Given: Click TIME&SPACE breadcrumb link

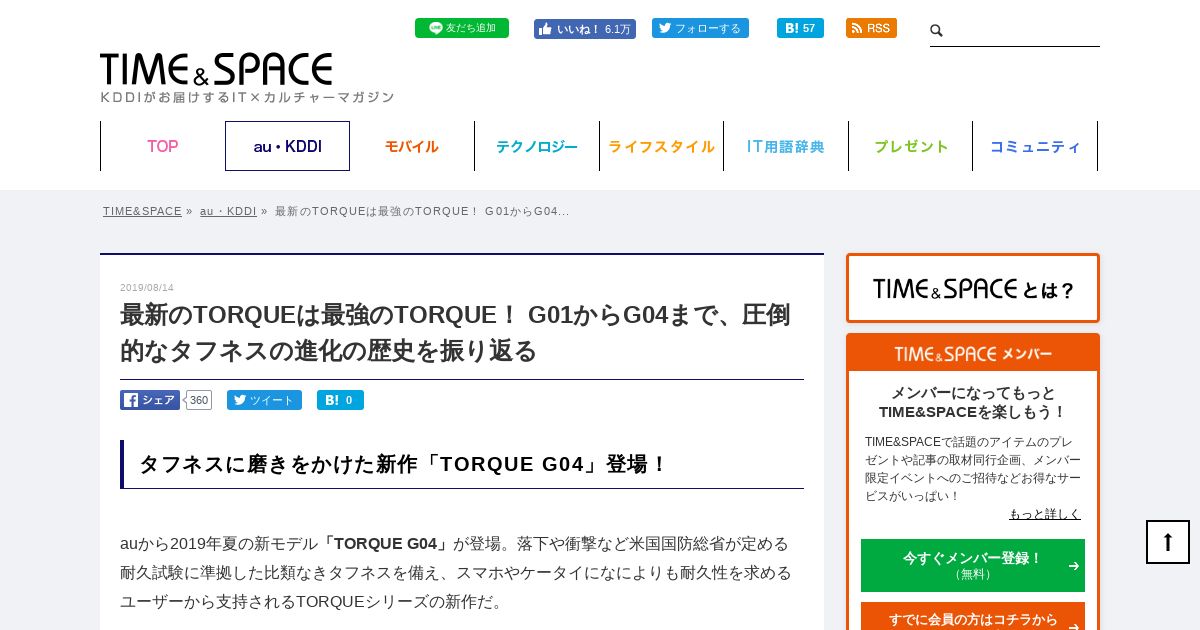Looking at the screenshot, I should coord(142,211).
